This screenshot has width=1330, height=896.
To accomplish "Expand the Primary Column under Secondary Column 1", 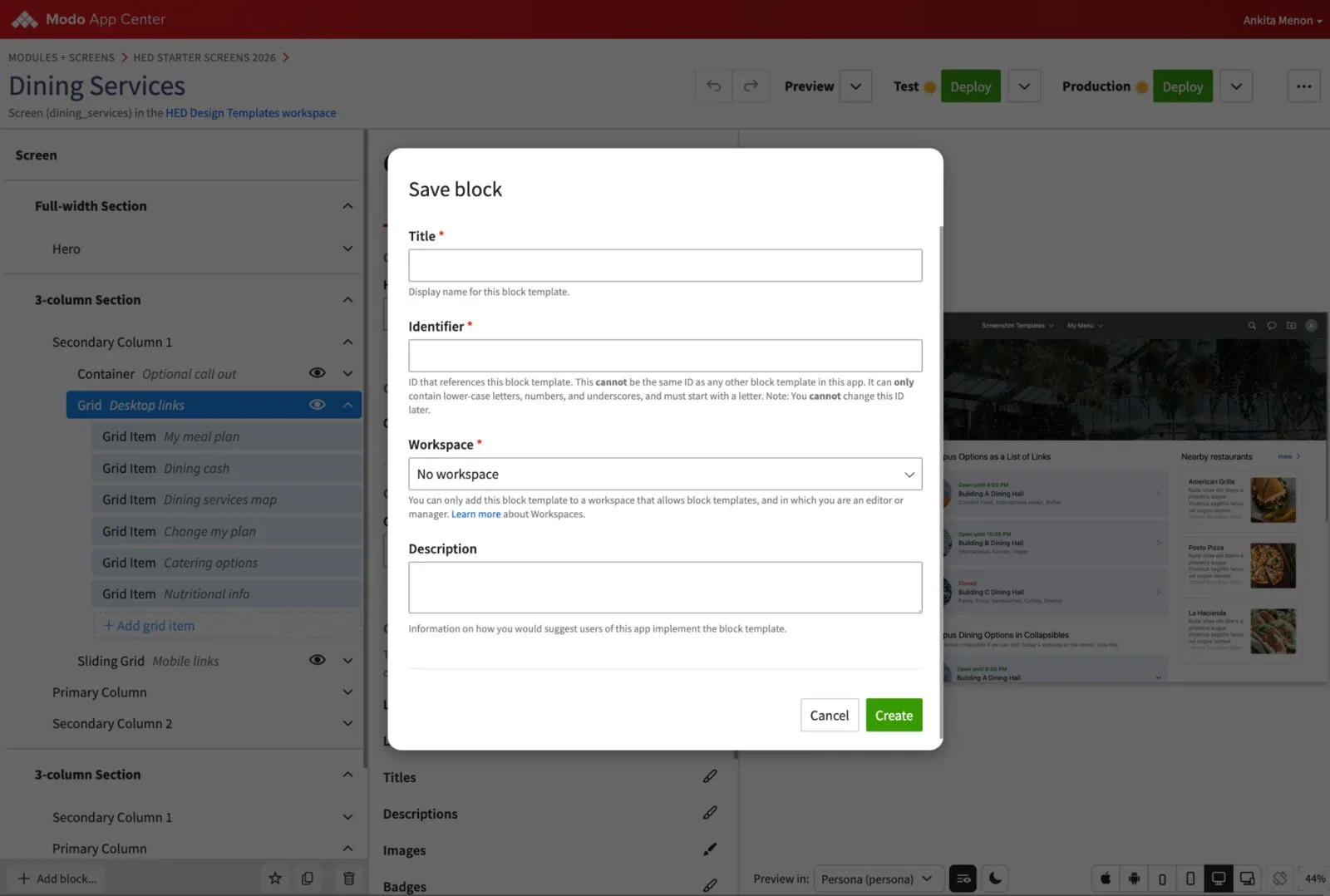I will pos(347,692).
